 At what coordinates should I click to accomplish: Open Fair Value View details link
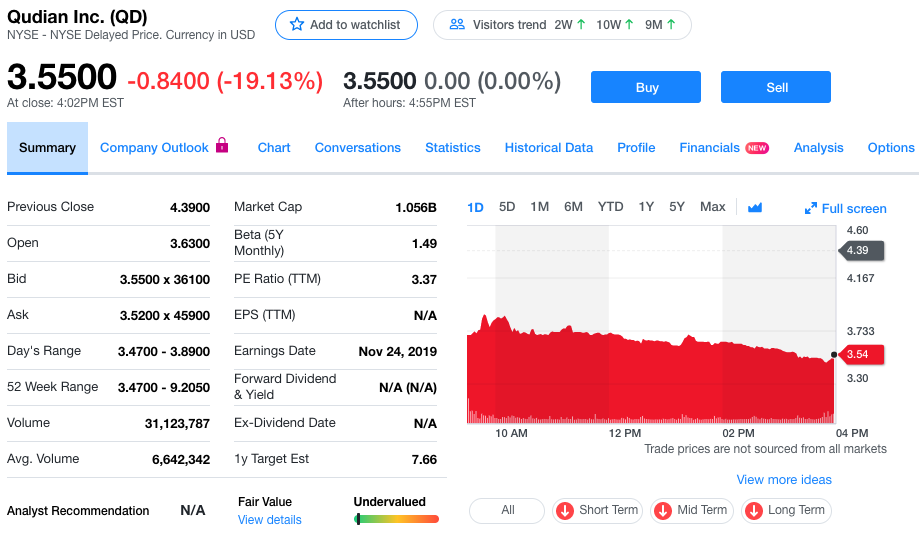[270, 520]
